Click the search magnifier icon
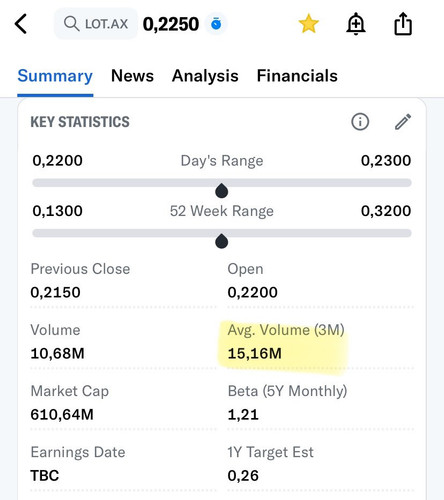 point(71,24)
